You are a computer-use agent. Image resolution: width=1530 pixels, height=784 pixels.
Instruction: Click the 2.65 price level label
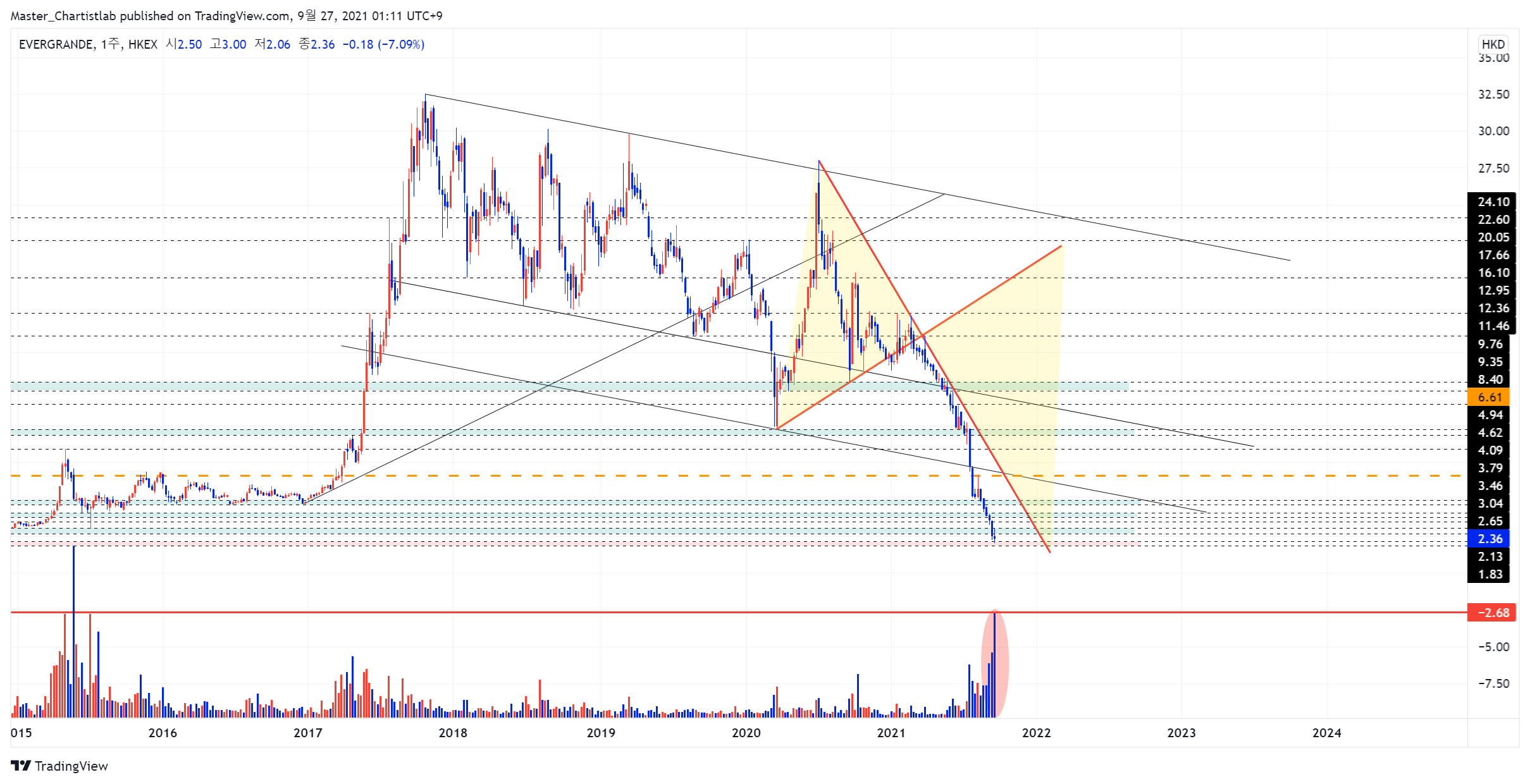(x=1488, y=521)
